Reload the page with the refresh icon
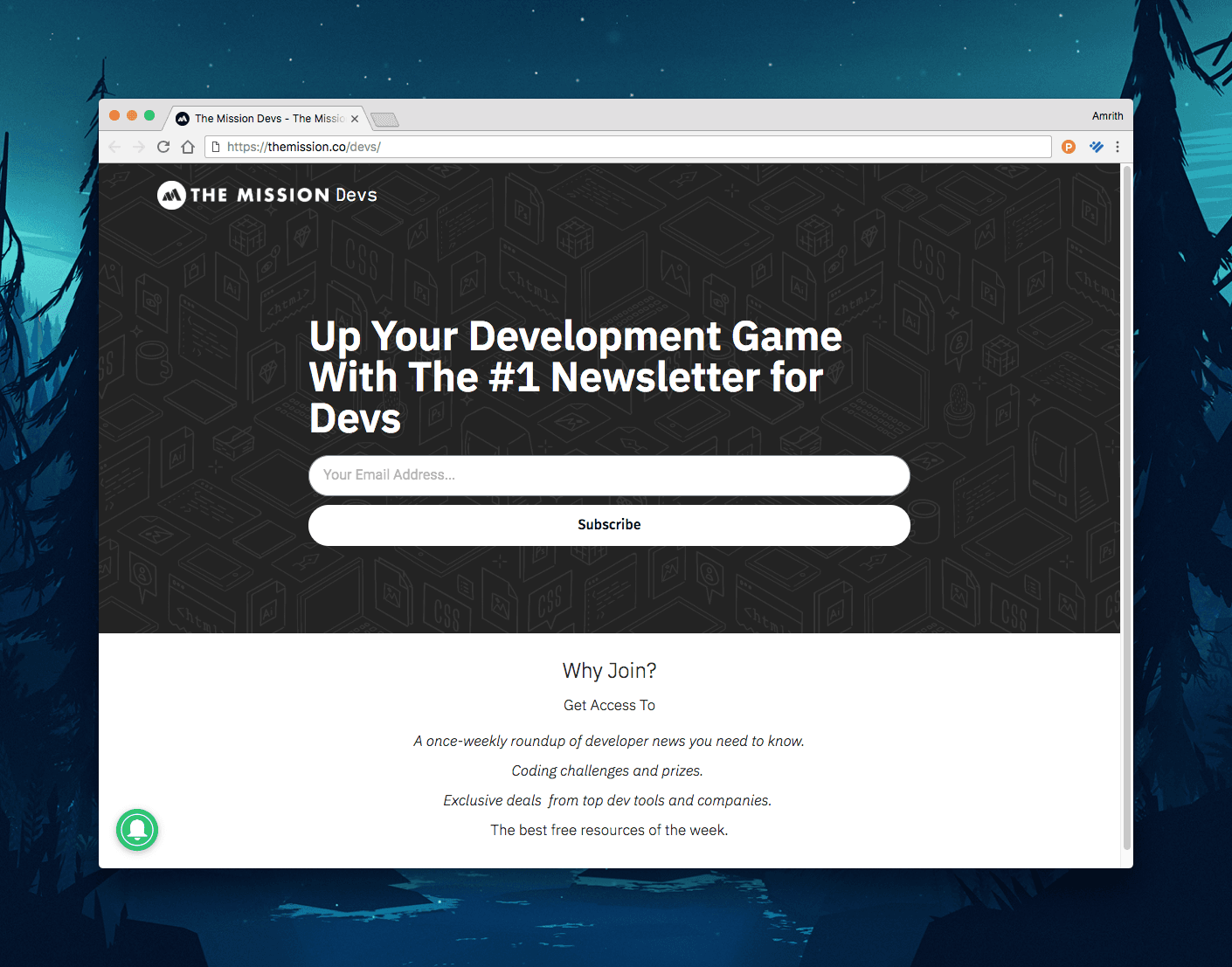1232x967 pixels. tap(163, 147)
